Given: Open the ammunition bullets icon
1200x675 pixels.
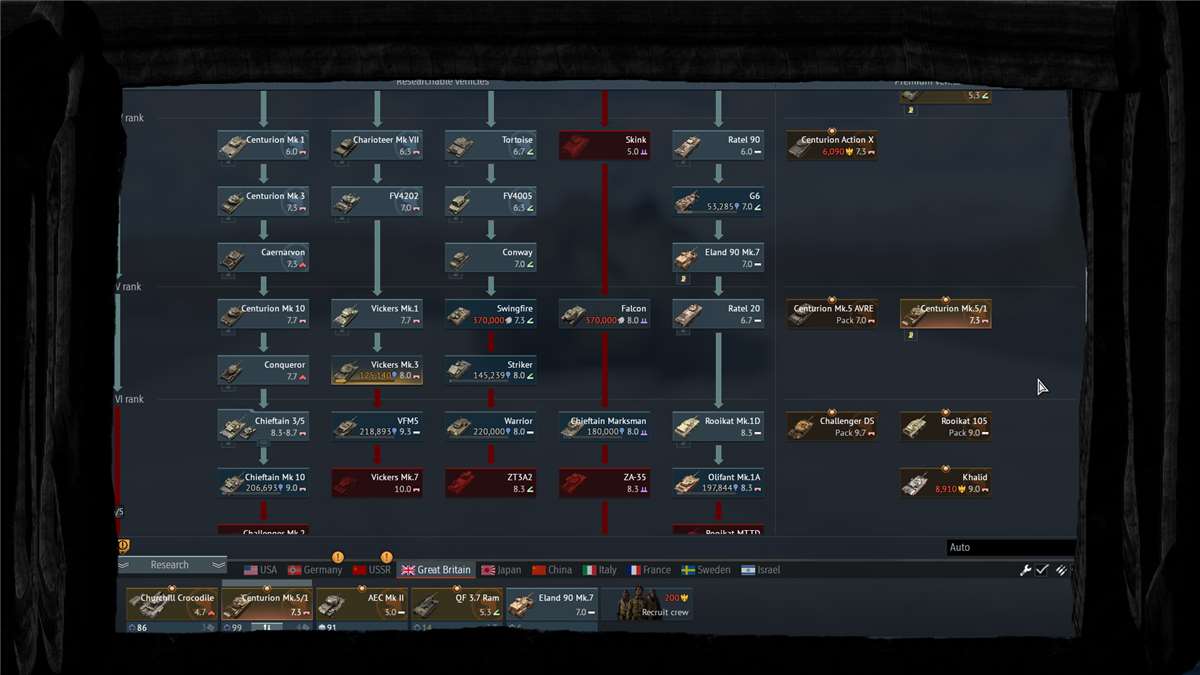Looking at the screenshot, I should click(1061, 570).
